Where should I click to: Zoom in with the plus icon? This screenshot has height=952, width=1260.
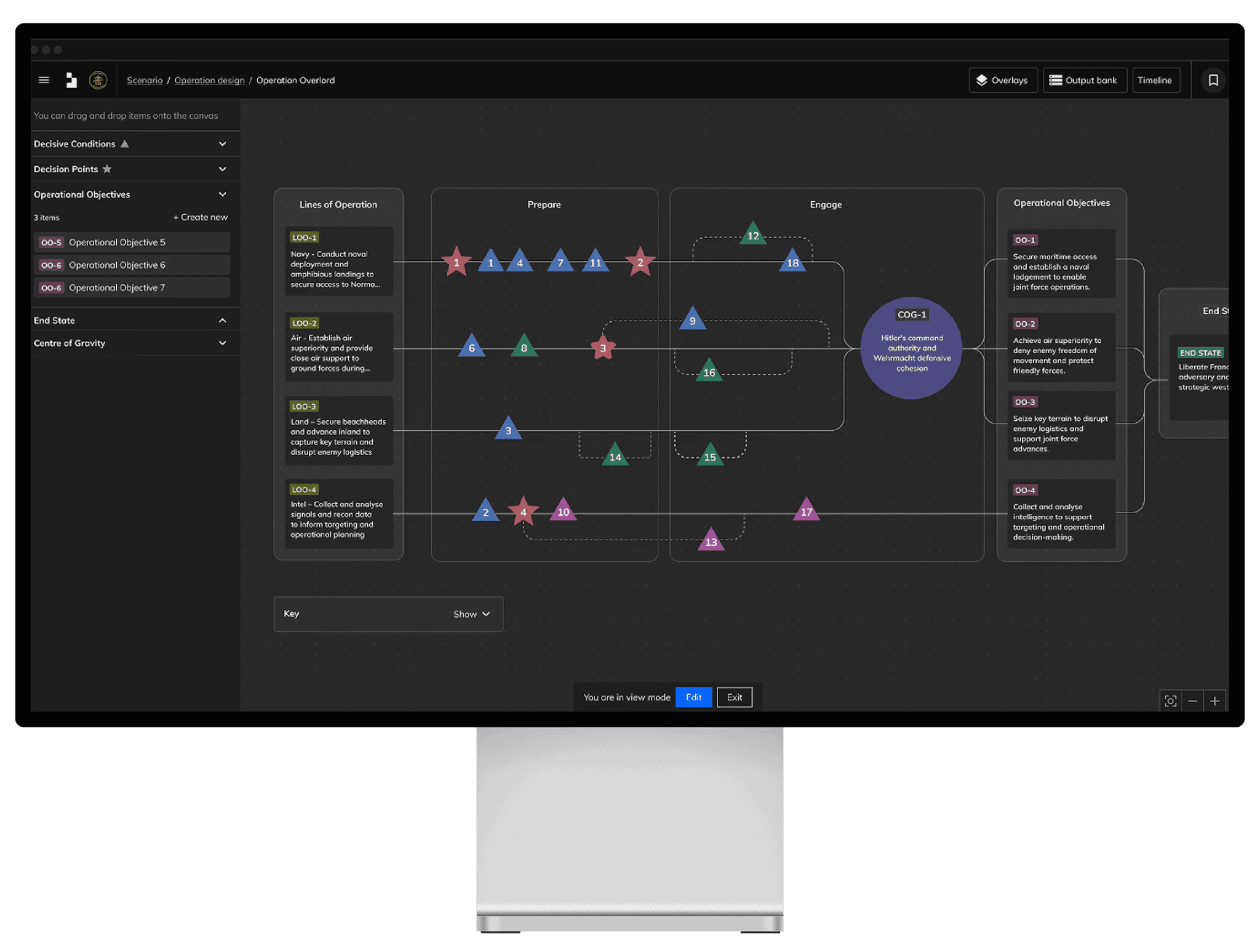coord(1214,701)
